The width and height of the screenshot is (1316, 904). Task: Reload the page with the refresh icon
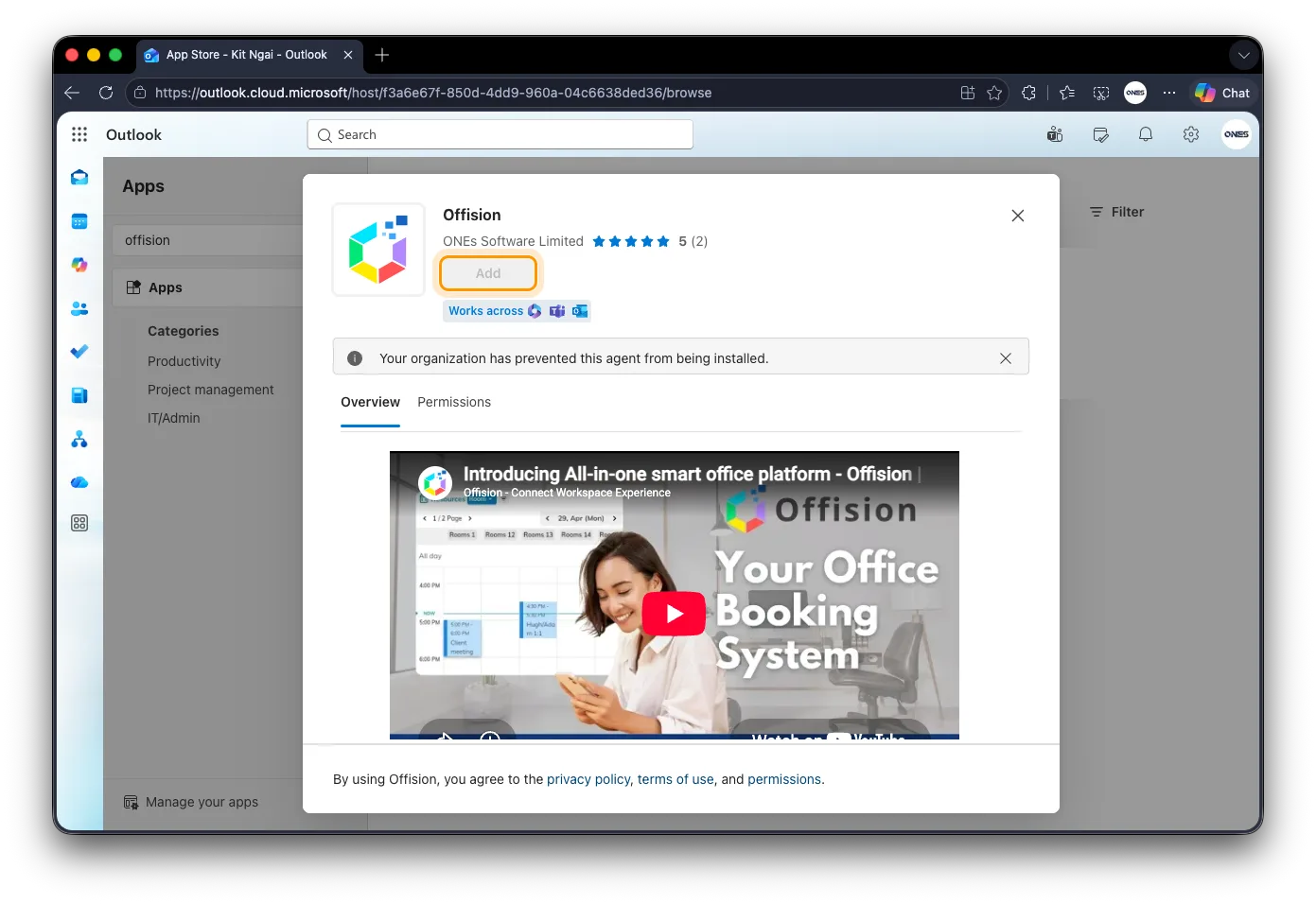106,93
